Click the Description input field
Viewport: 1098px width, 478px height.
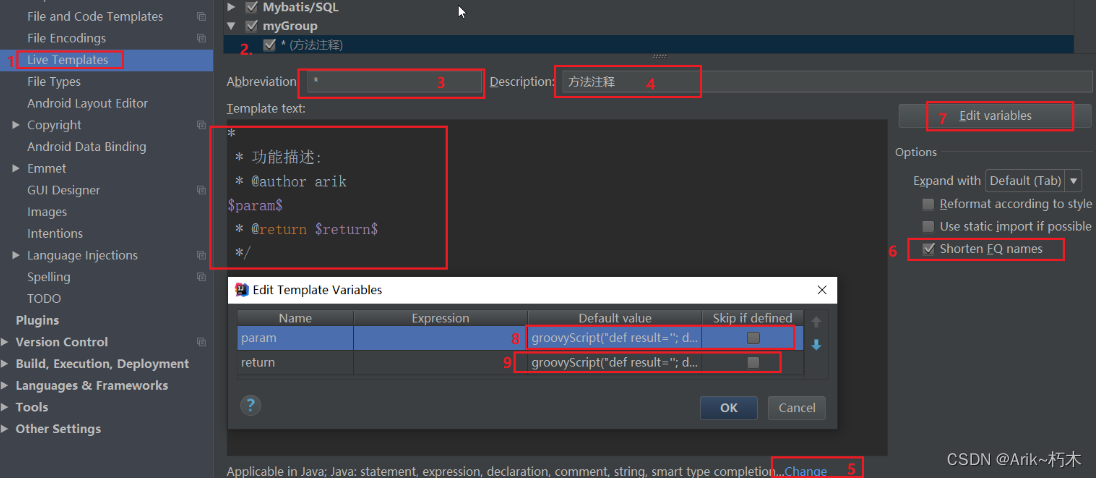coord(827,82)
